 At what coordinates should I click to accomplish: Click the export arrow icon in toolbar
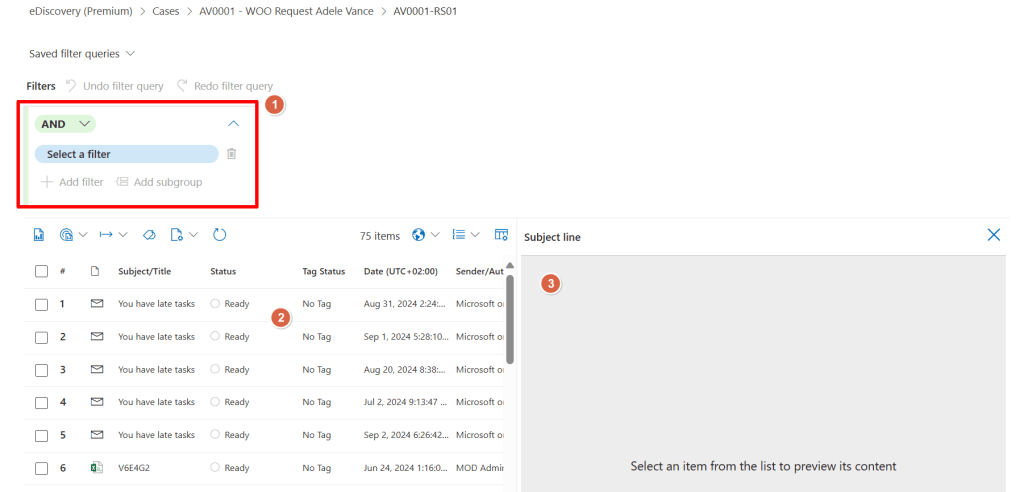click(106, 235)
